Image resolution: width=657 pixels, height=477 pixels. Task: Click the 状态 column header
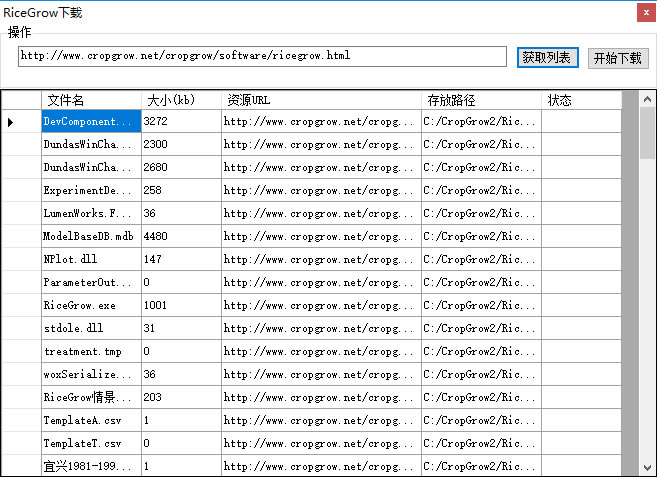(x=581, y=100)
